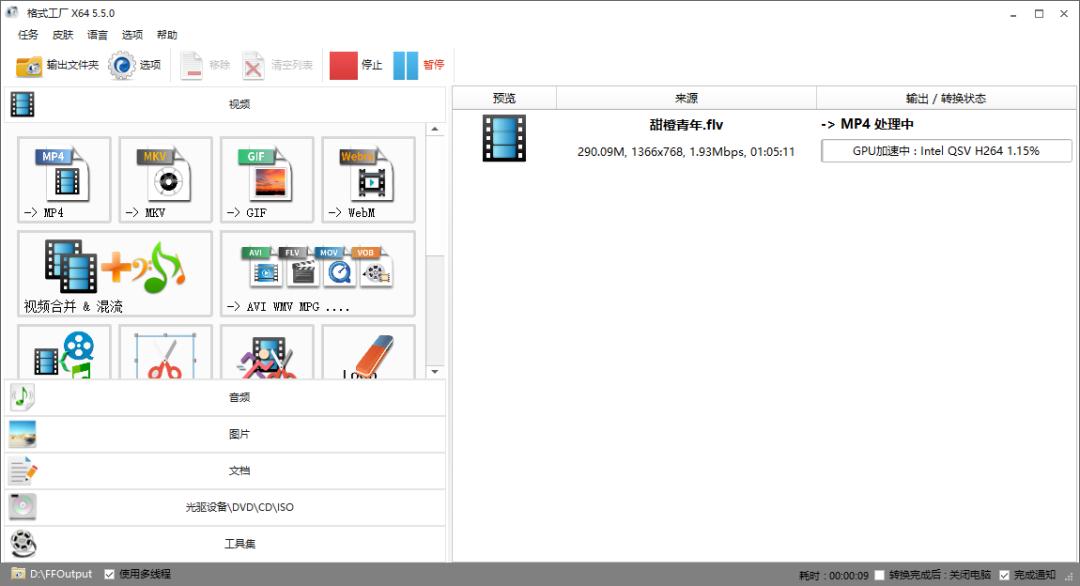Close the 格式工厂 window

1064,14
